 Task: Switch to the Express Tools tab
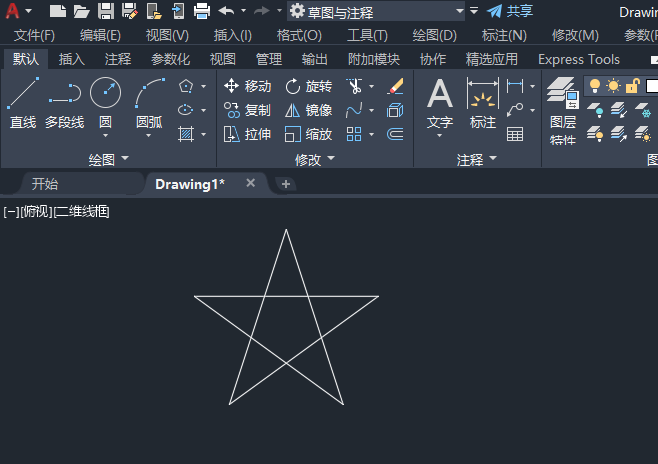pos(579,59)
